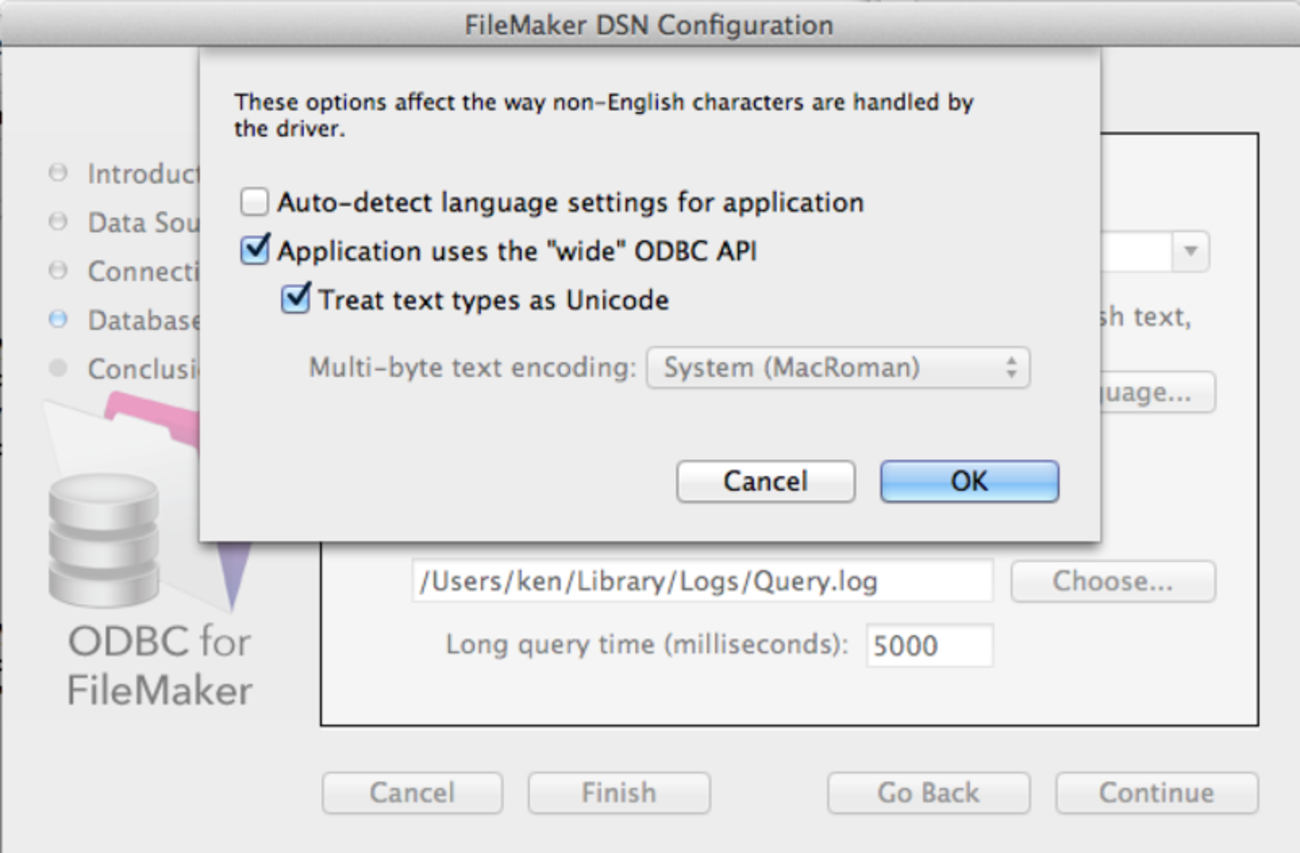Click the Finish button
The width and height of the screenshot is (1300, 853).
point(619,793)
